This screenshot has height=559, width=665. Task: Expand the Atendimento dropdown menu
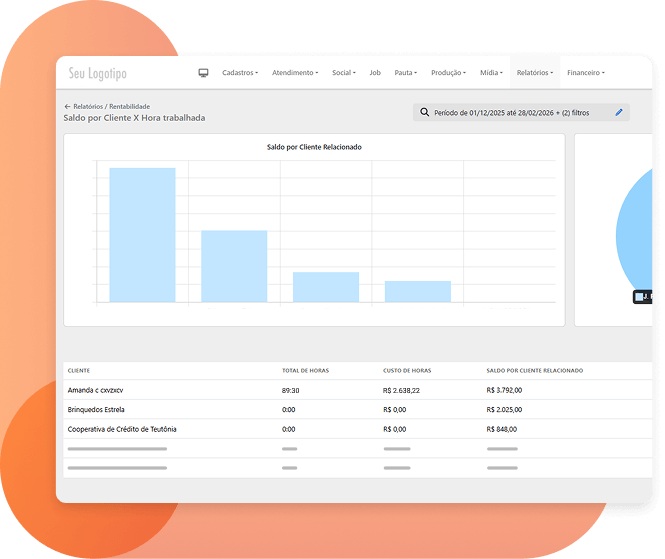coord(295,73)
